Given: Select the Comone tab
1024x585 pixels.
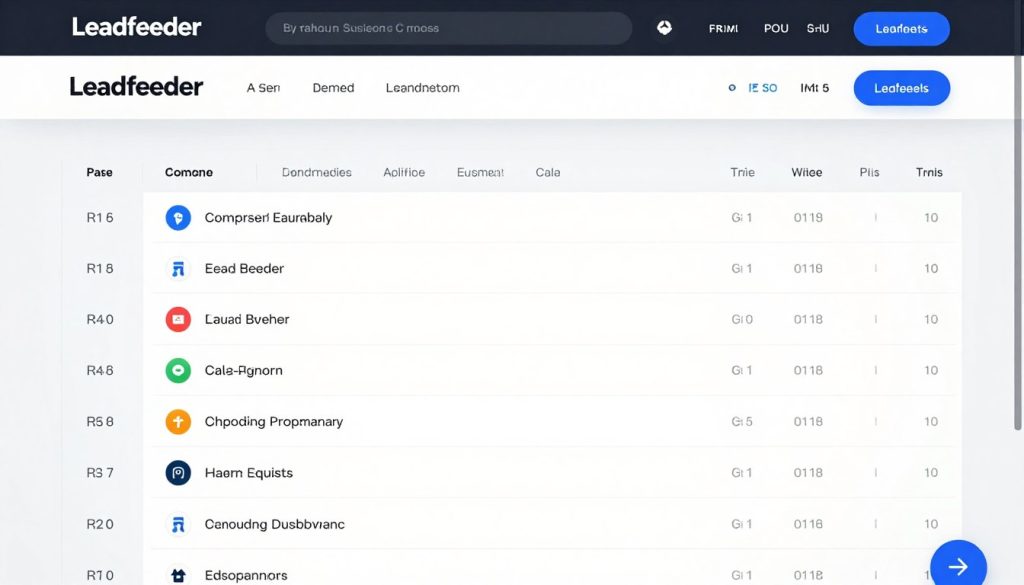Looking at the screenshot, I should pos(189,172).
